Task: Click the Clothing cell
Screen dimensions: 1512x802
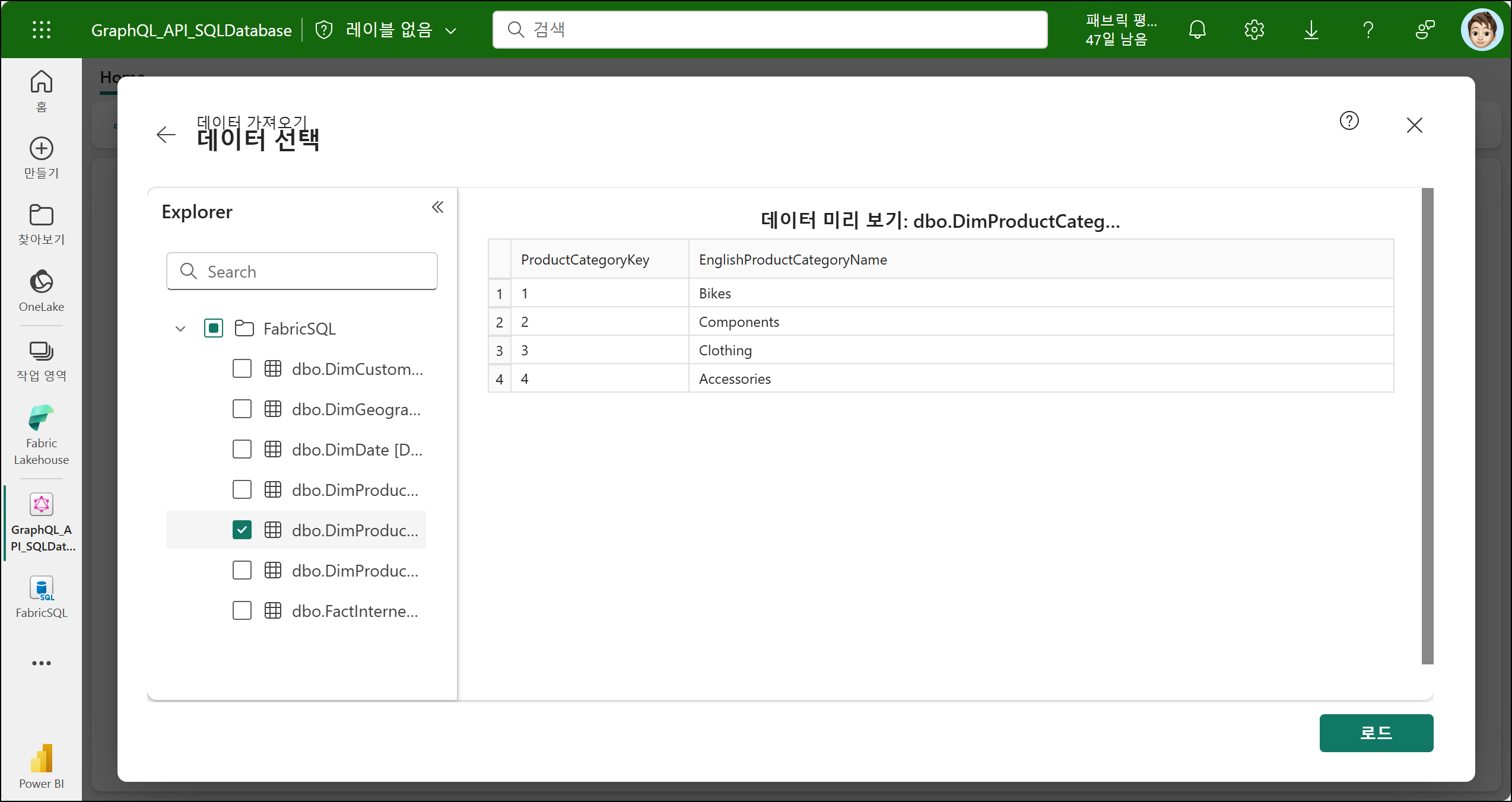Action: (1041, 350)
